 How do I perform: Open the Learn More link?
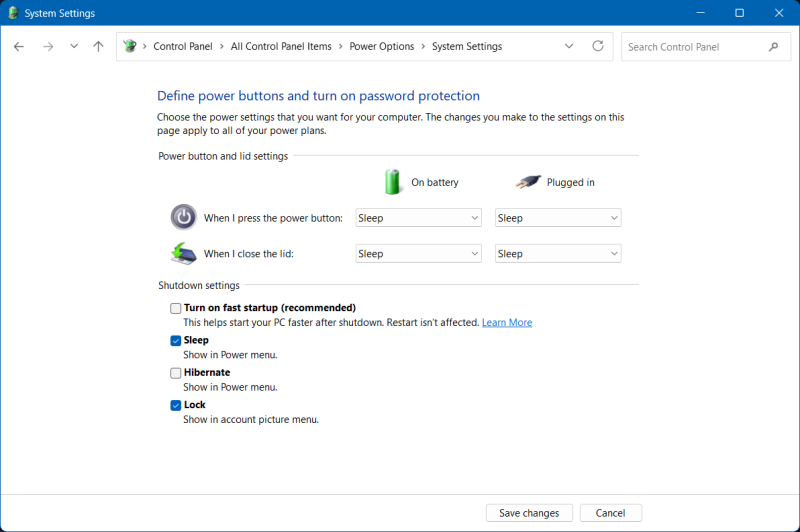tap(507, 323)
